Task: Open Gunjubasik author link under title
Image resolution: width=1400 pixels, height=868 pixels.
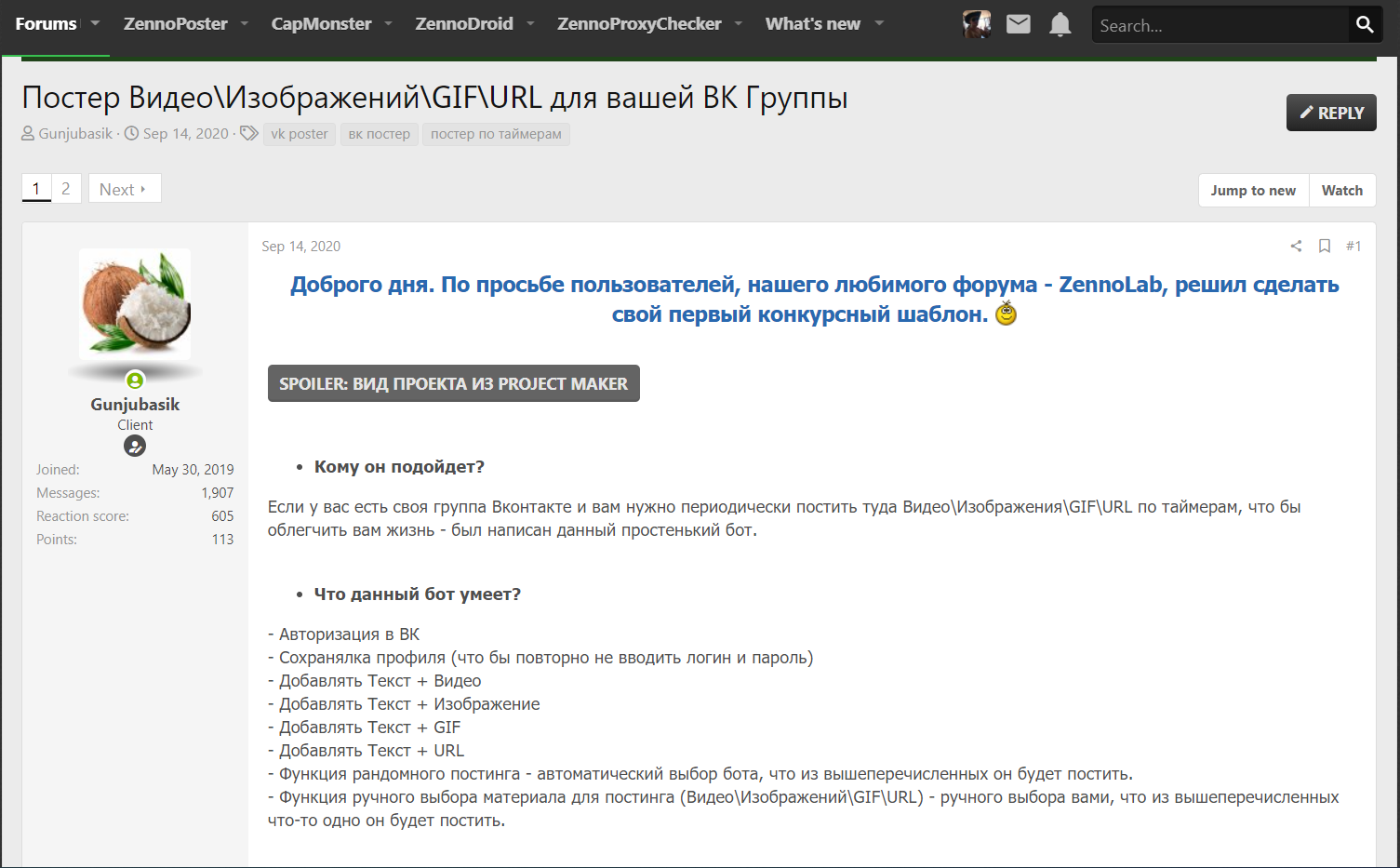Action: (x=75, y=133)
